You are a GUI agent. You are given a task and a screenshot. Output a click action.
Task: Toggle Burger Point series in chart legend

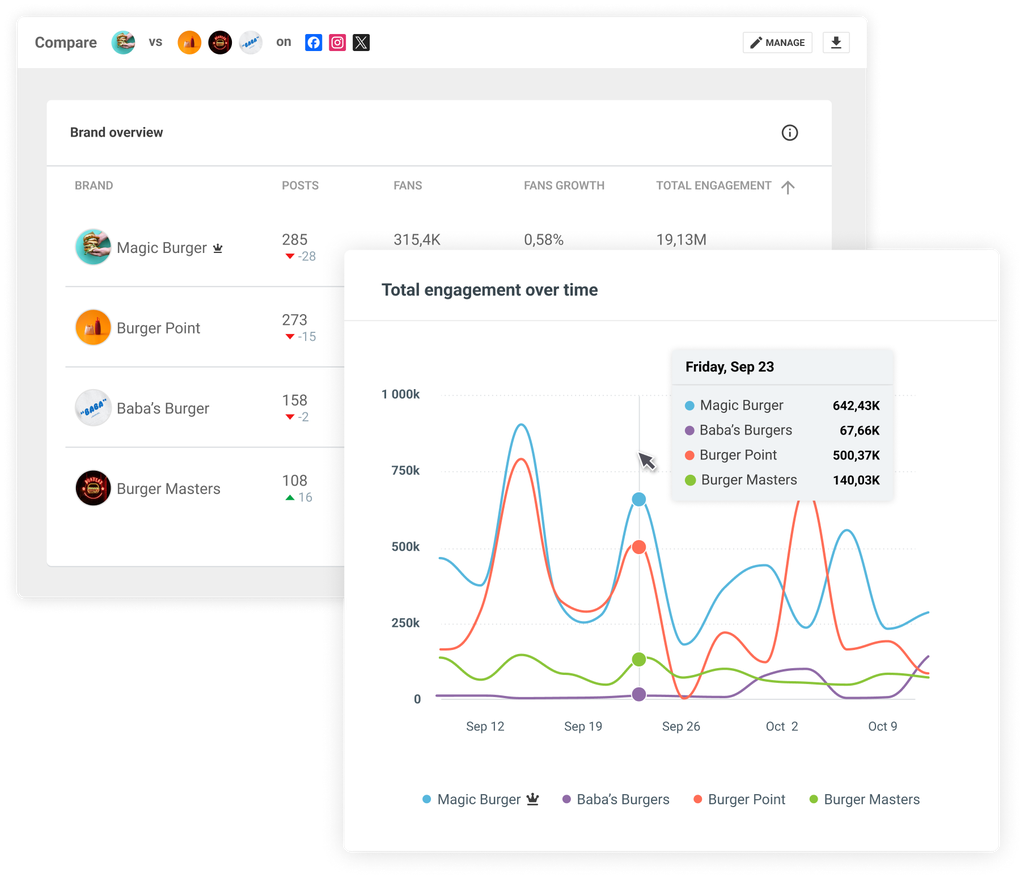point(746,800)
